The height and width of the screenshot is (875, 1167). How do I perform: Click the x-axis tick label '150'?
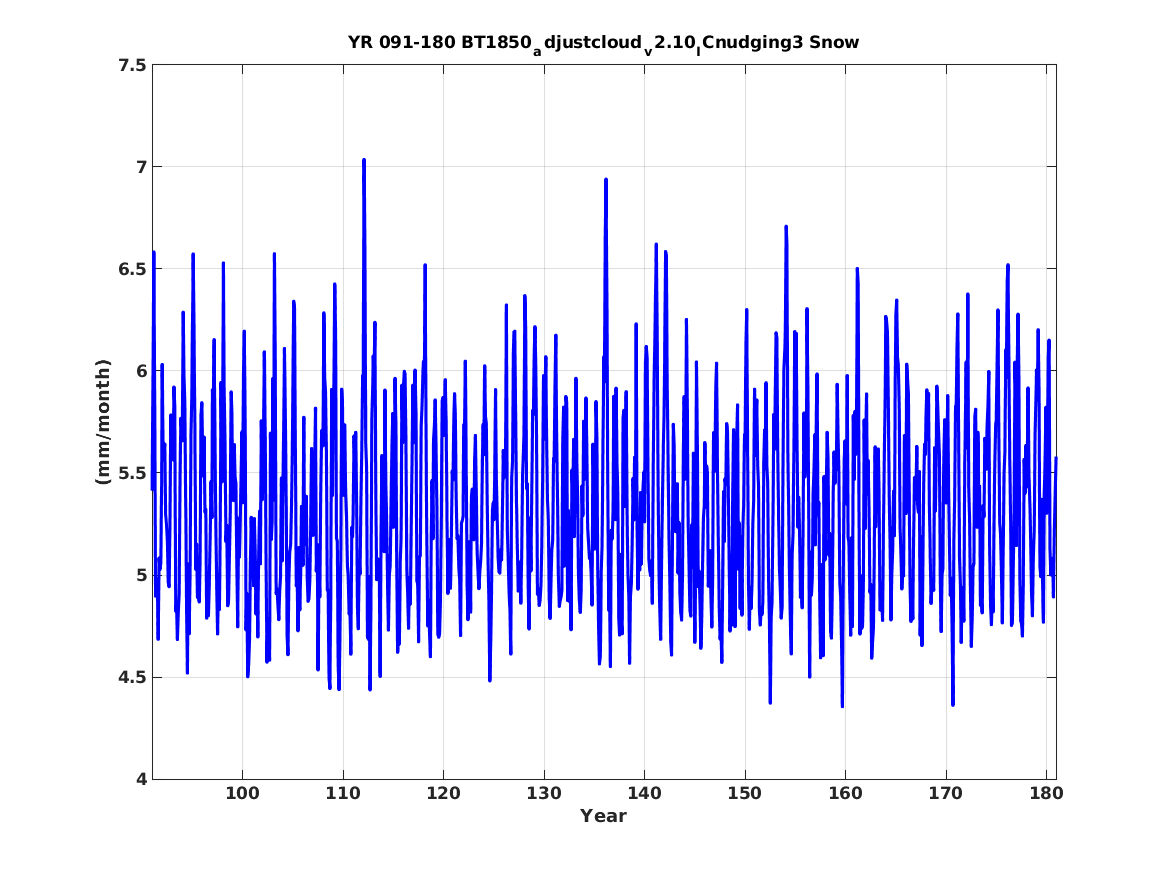click(x=745, y=793)
